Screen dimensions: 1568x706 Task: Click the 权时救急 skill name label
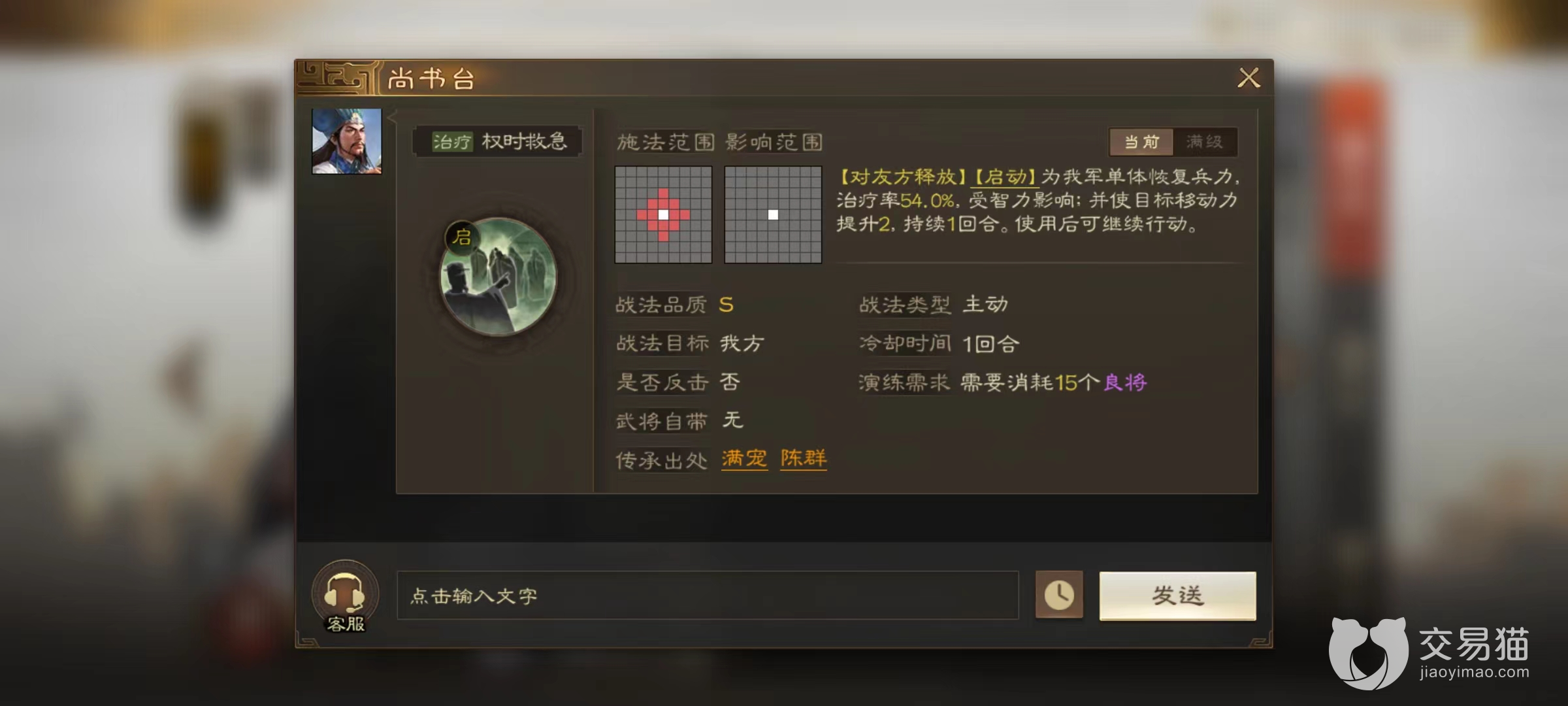pyautogui.click(x=525, y=141)
